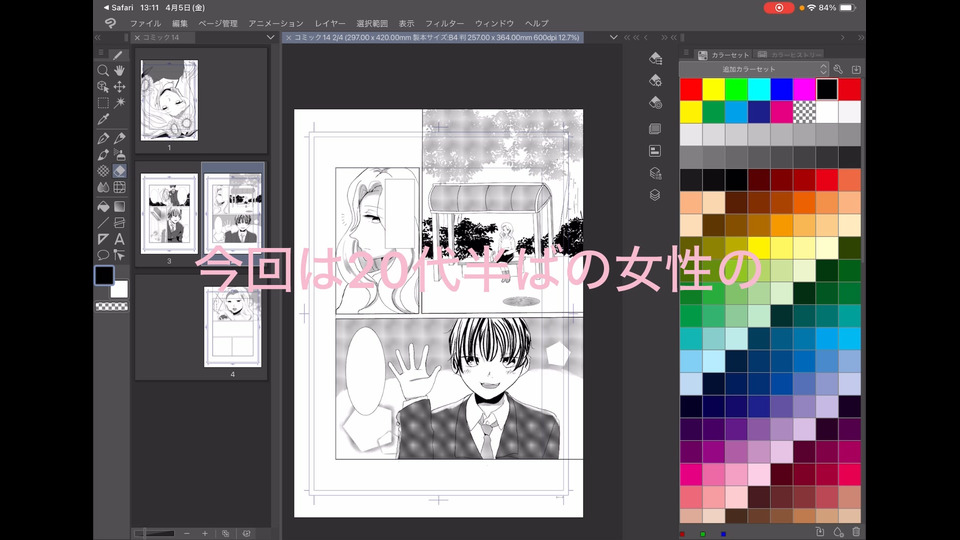Expand the page manager tab dropdown arrow
This screenshot has height=540, width=960.
coord(270,37)
